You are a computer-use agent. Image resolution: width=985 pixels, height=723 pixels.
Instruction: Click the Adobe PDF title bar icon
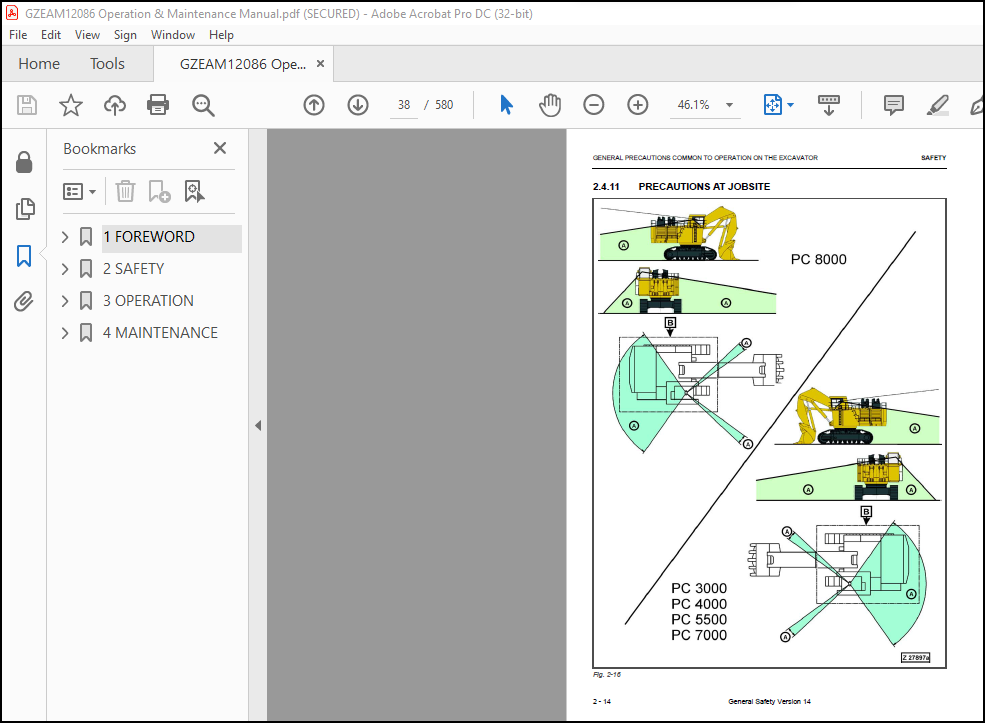12,13
